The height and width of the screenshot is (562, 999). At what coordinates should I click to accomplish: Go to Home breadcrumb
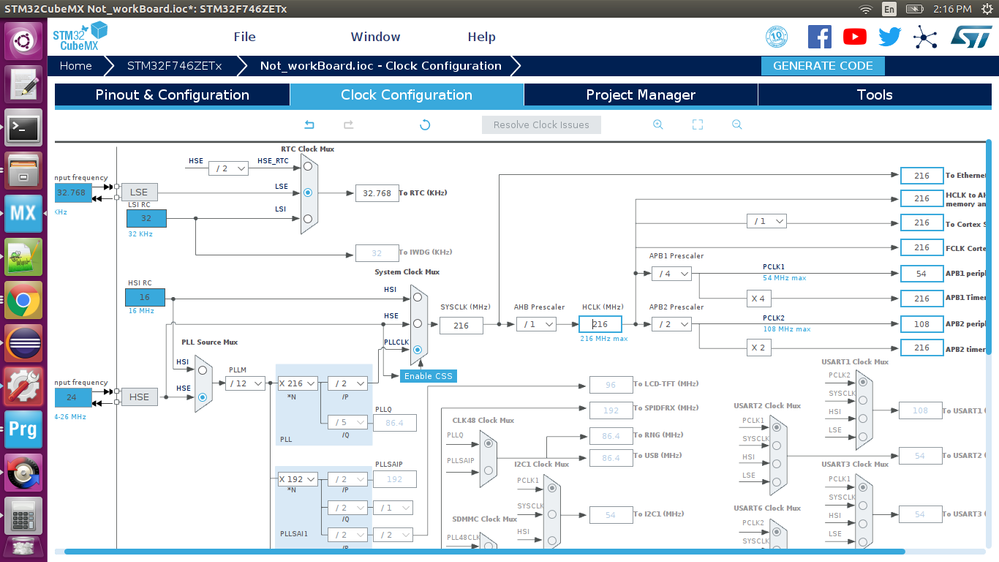point(76,66)
